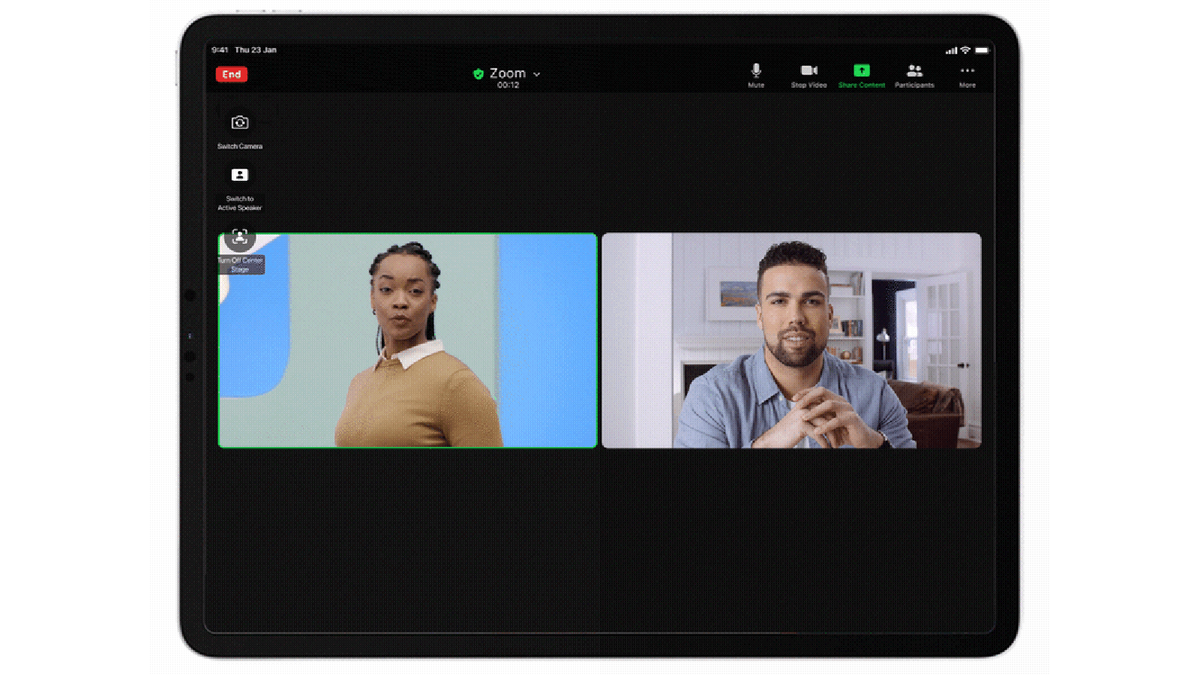The width and height of the screenshot is (1200, 675).
Task: Open Share Content green icon
Action: 861,75
